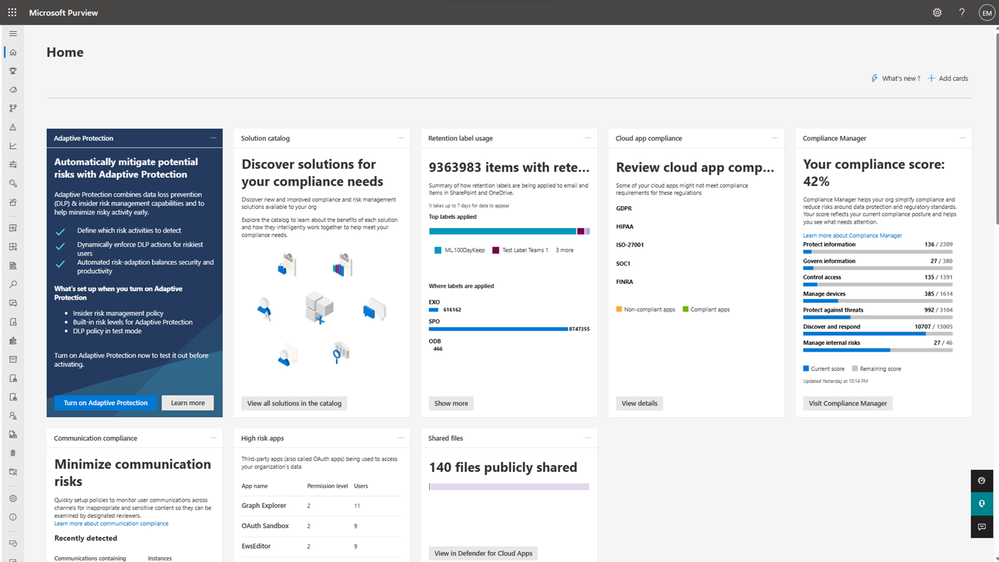999x562 pixels.
Task: Open Compliance Manager card ellipsis menu
Action: click(963, 138)
